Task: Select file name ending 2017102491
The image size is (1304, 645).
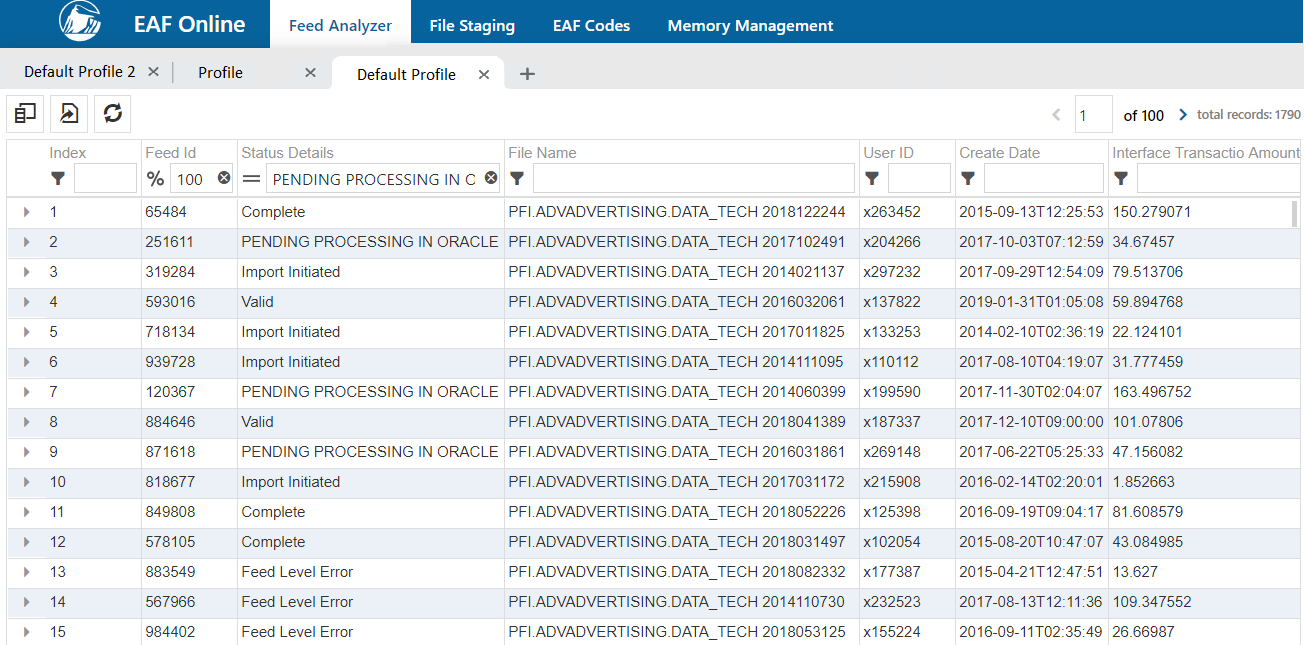Action: pos(677,242)
